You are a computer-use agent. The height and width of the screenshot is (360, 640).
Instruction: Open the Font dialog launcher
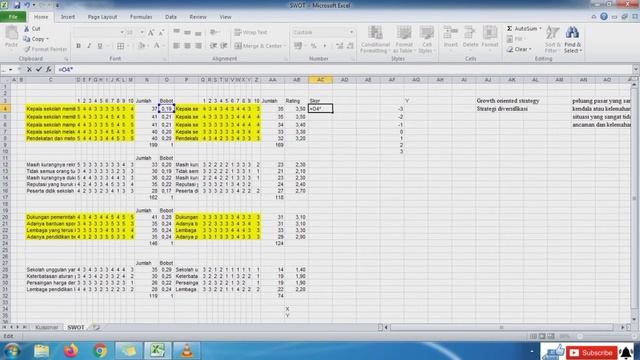pos(164,59)
